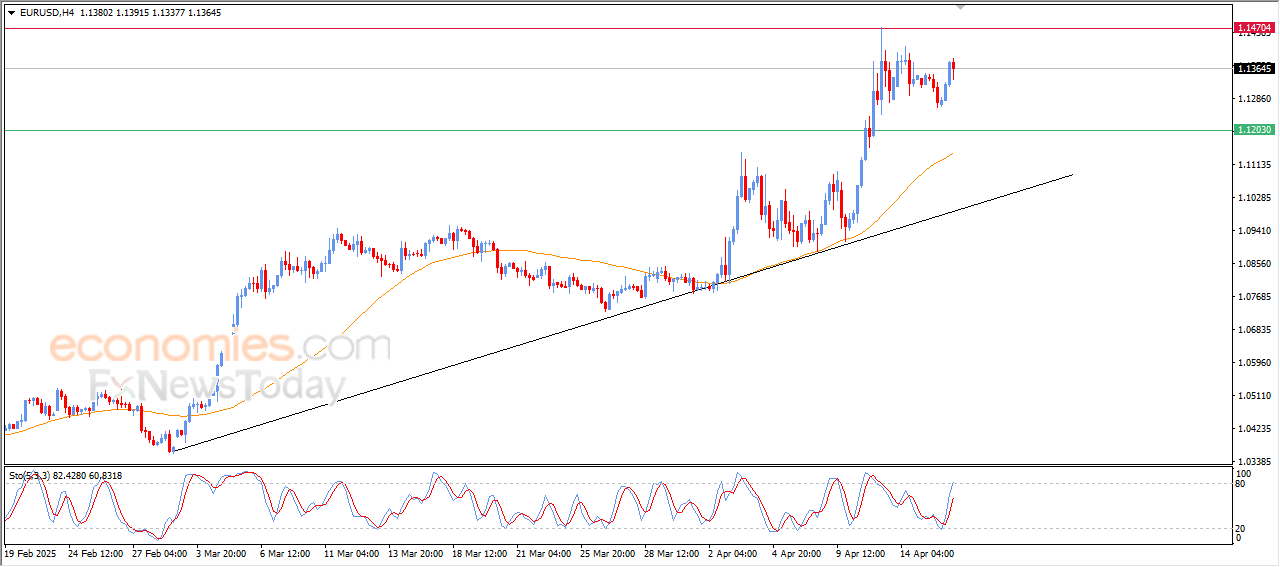Click the green 1.12030 price level label
This screenshot has width=1280, height=567.
click(1254, 130)
